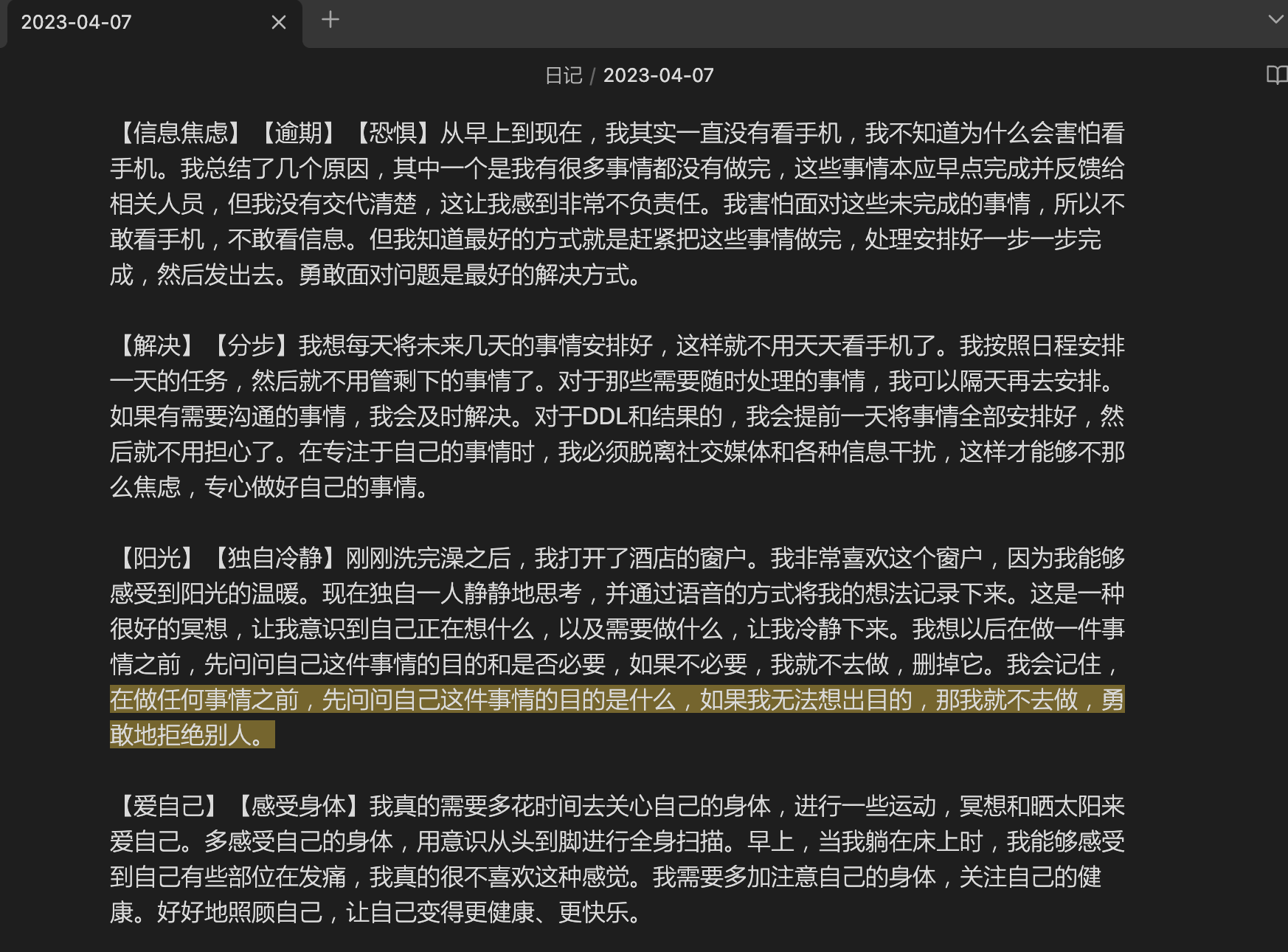Click the 【阳光】 tag in third paragraph

coord(157,558)
